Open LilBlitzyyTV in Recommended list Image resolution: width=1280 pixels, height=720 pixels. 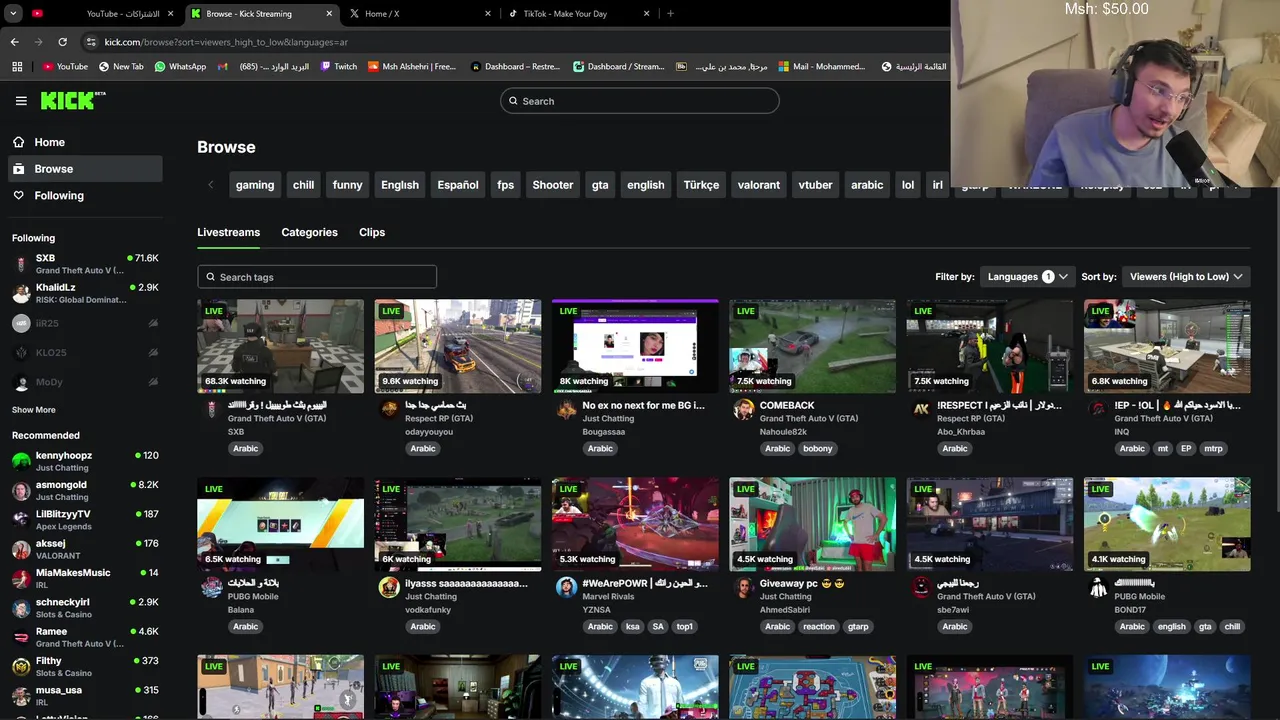coord(85,520)
